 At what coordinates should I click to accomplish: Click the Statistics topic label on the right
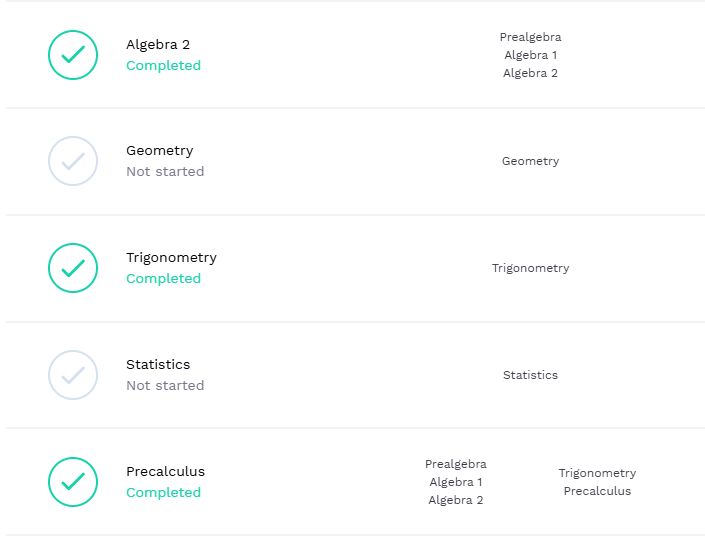(530, 375)
